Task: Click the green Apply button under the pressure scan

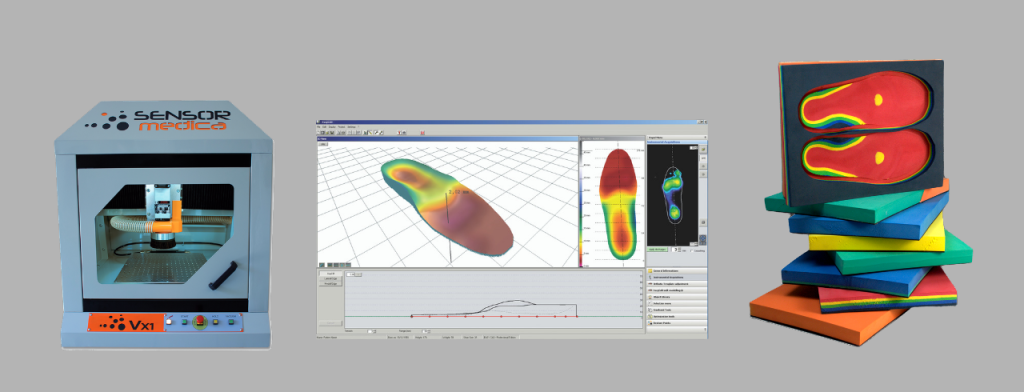Action: coord(657,250)
